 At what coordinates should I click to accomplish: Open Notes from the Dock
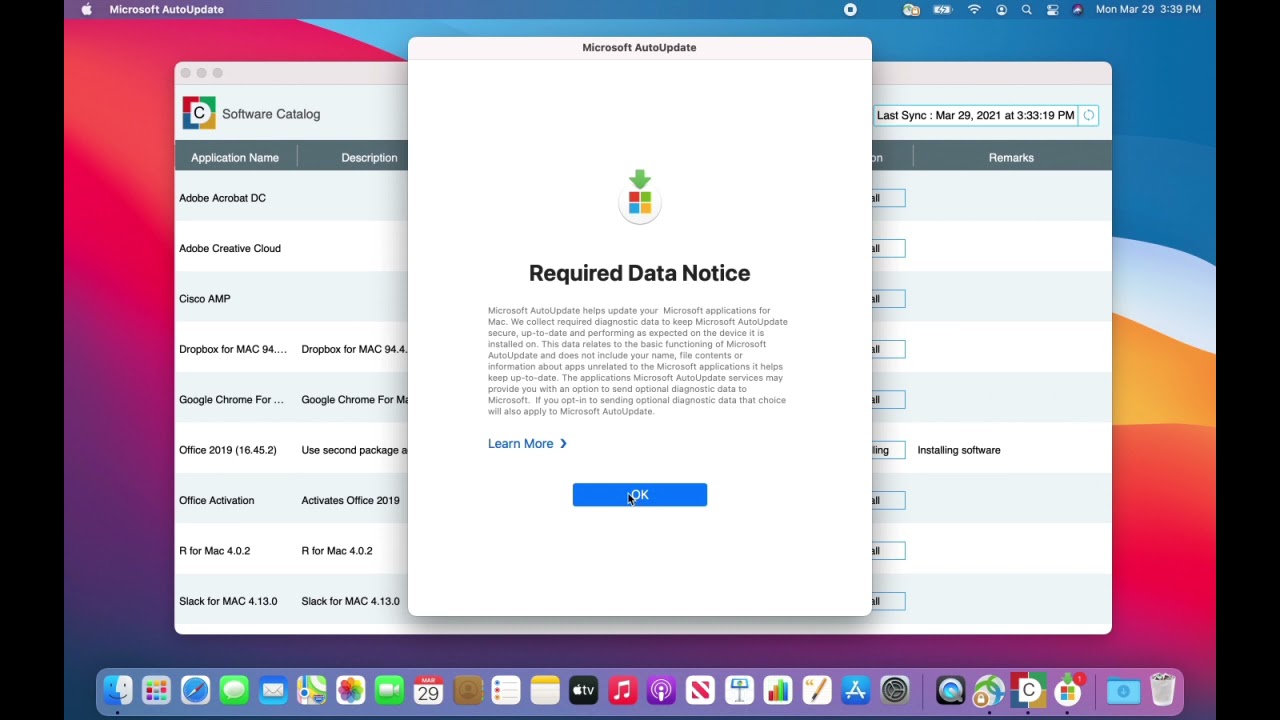pos(545,690)
